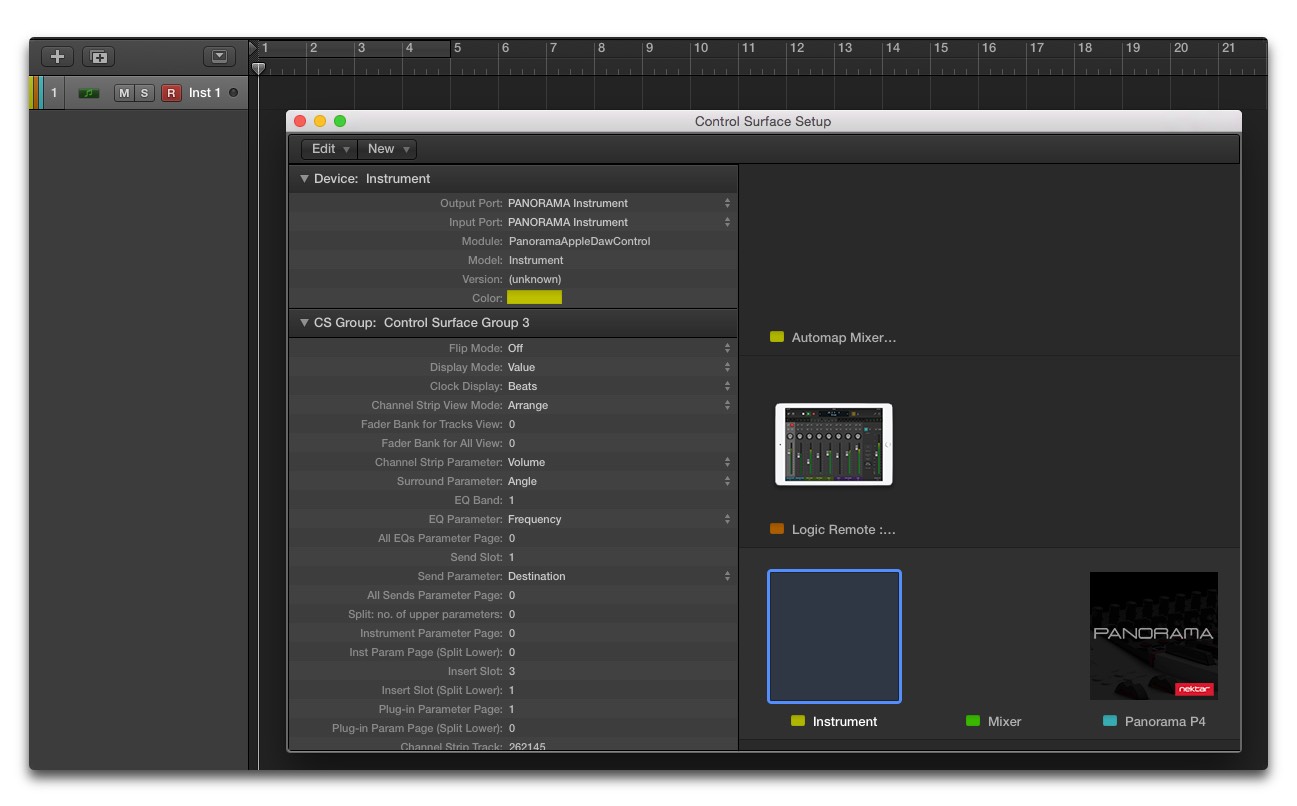
Task: Click the Version value (unknown)
Action: (x=535, y=279)
